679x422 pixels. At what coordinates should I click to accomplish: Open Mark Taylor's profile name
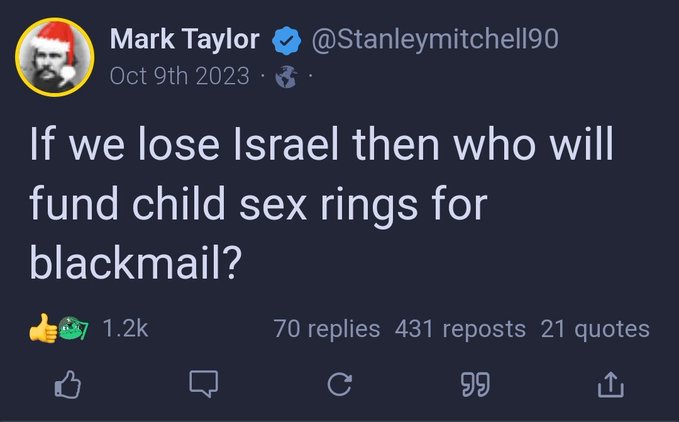click(184, 40)
